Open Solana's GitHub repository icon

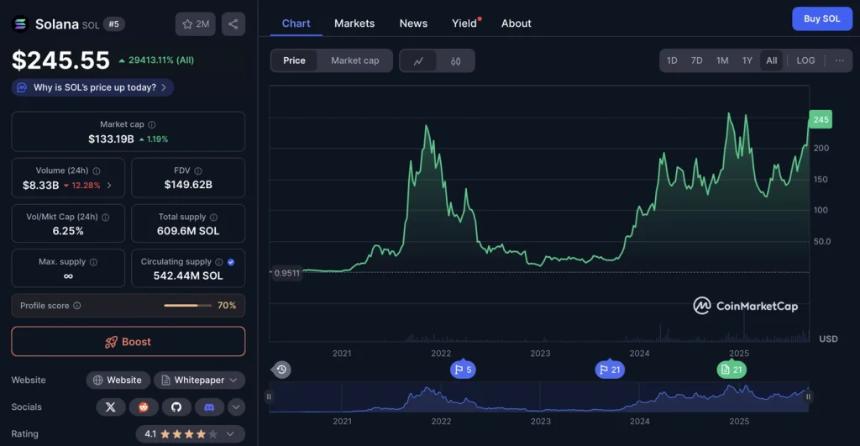(x=176, y=407)
